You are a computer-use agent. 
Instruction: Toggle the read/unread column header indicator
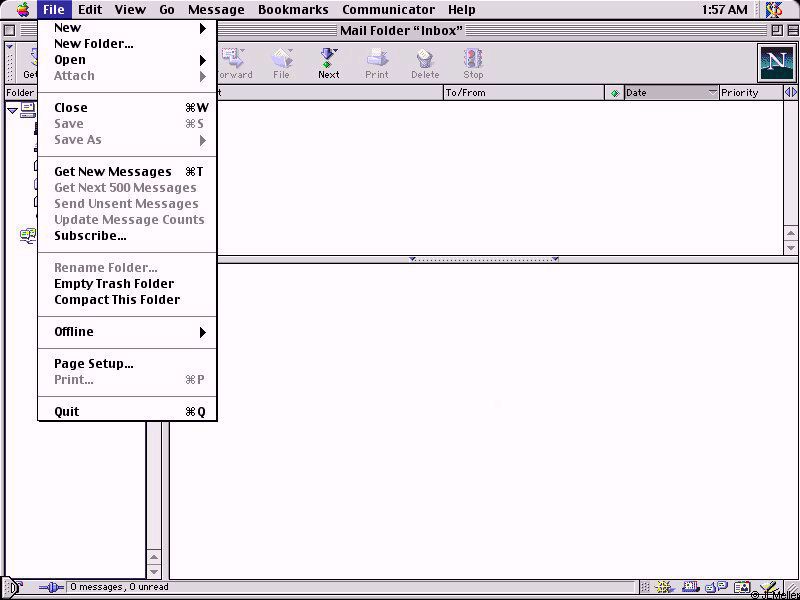coord(615,93)
